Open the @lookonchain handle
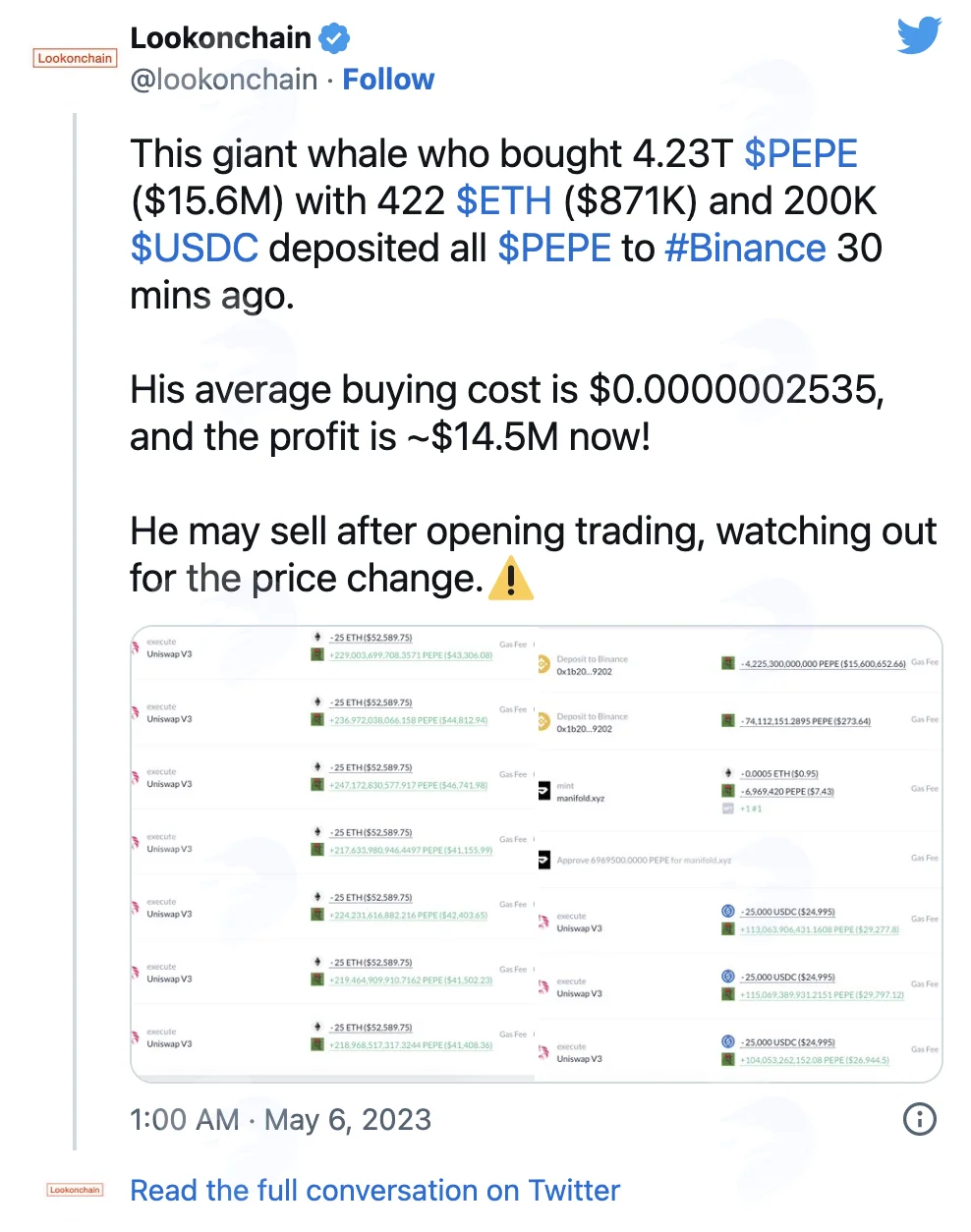Screen dimensions: 971x1232 pos(224,80)
